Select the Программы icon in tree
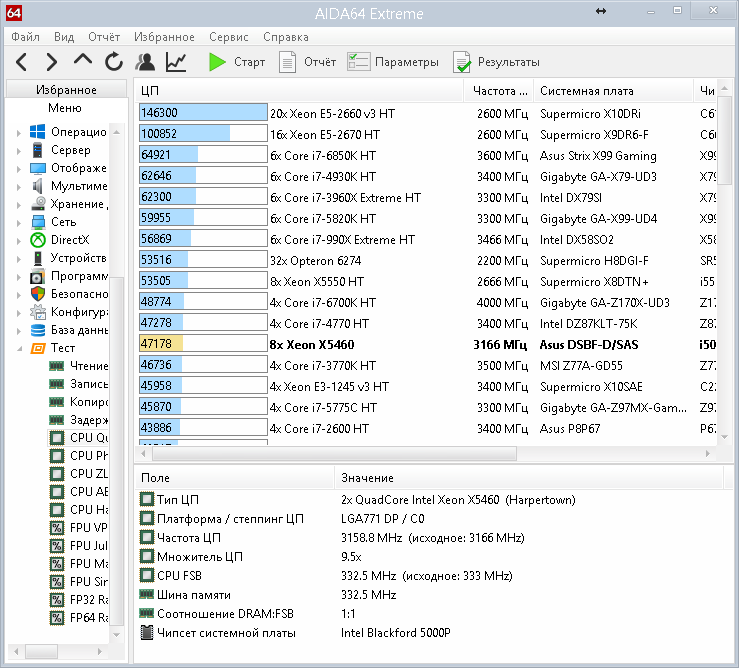 pos(38,276)
